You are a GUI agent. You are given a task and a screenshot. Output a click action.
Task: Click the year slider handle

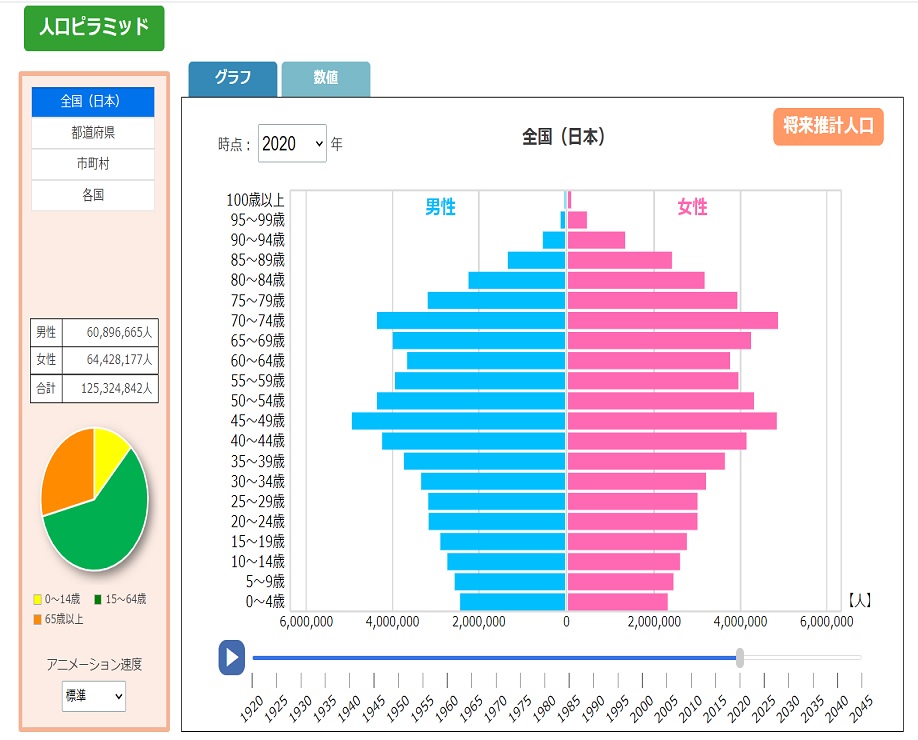[740, 657]
